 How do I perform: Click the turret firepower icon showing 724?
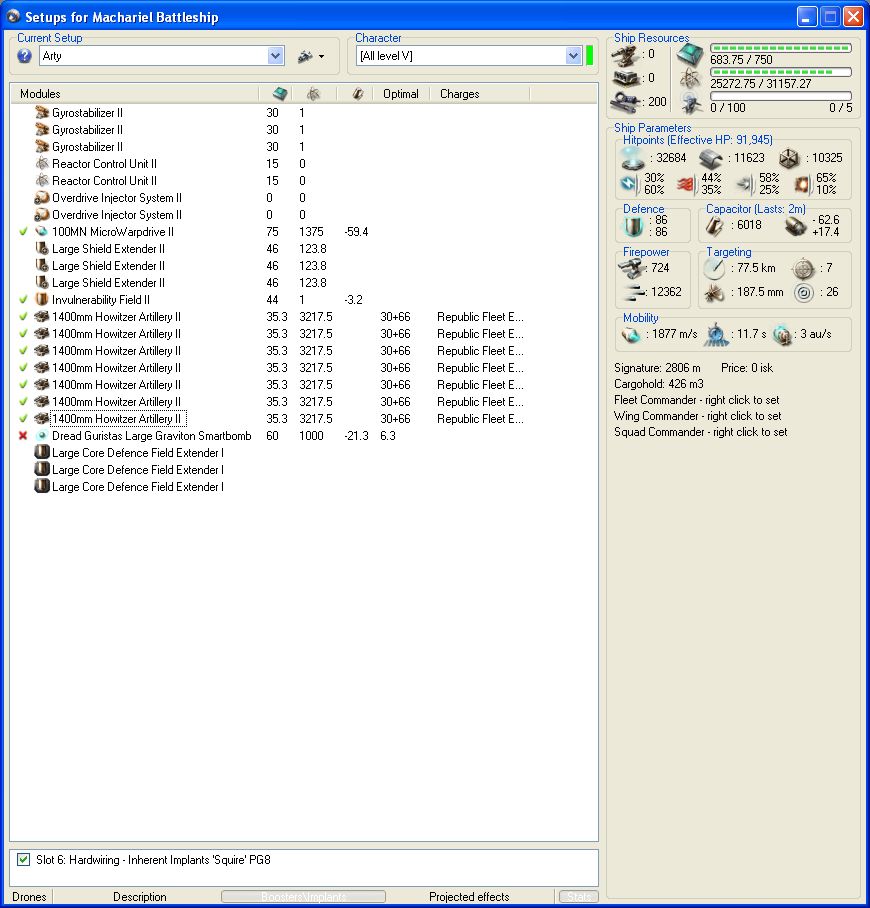click(x=631, y=268)
